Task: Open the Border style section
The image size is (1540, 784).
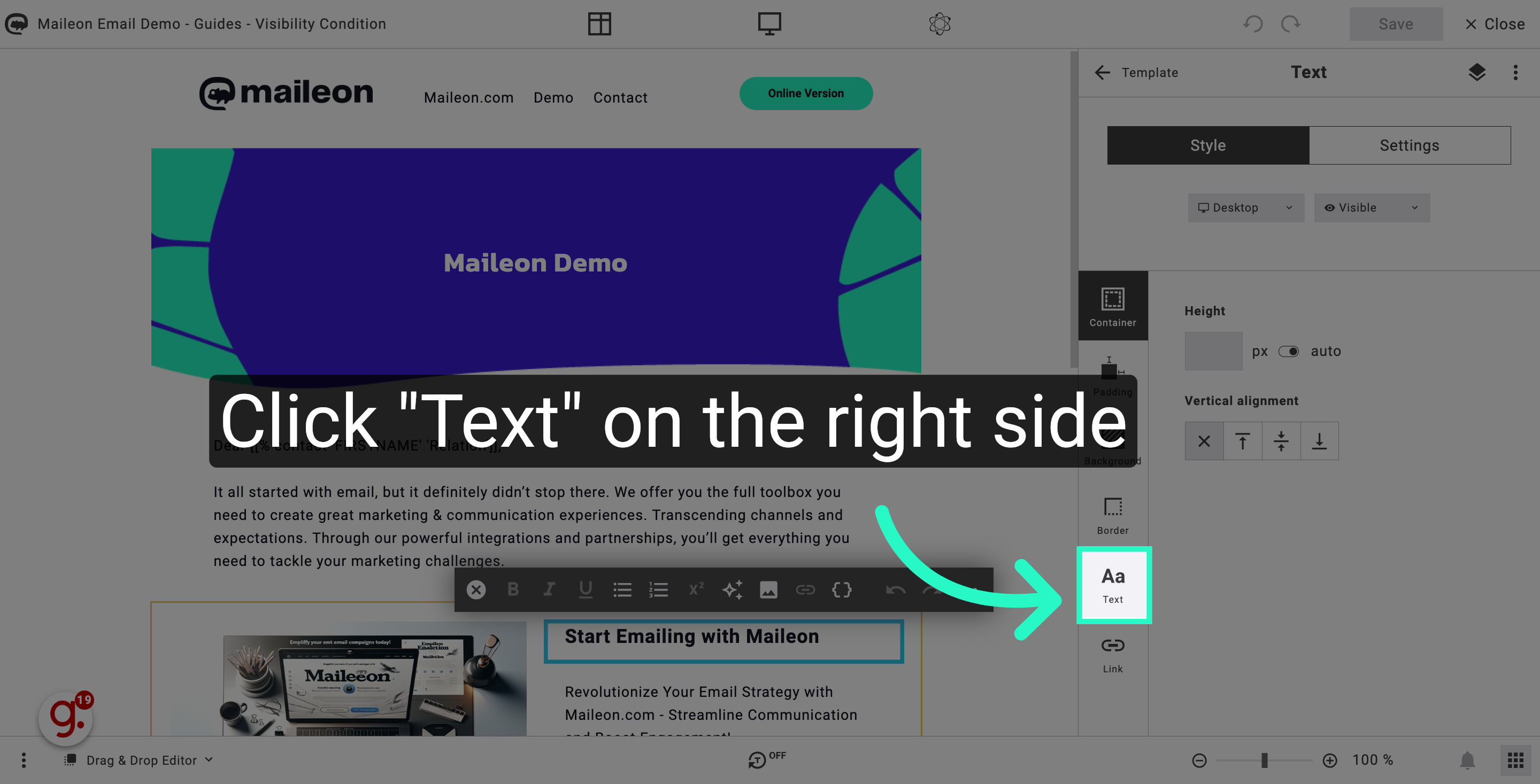Action: (x=1113, y=516)
